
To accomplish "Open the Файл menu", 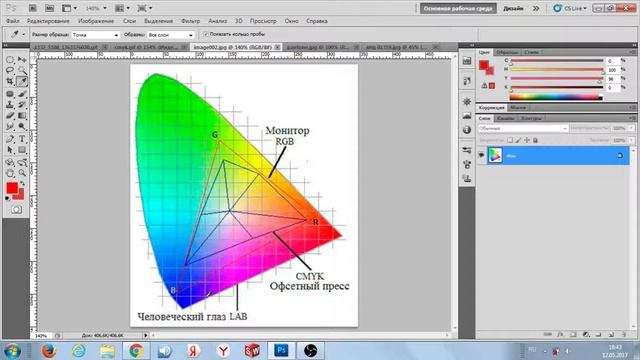I will click(13, 21).
